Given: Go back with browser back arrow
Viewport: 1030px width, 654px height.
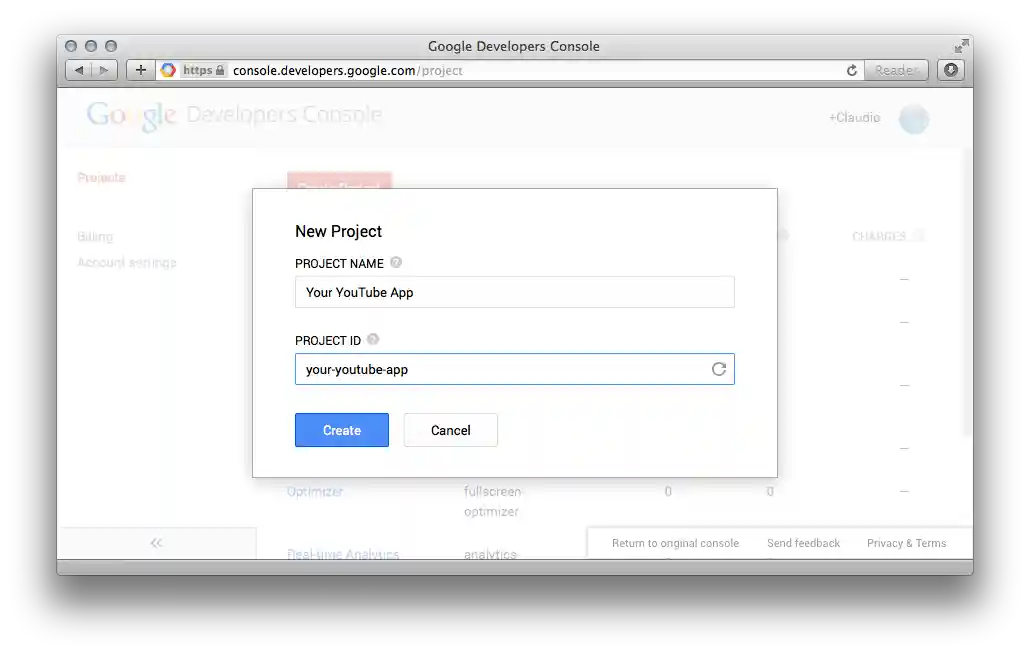Looking at the screenshot, I should pyautogui.click(x=79, y=70).
